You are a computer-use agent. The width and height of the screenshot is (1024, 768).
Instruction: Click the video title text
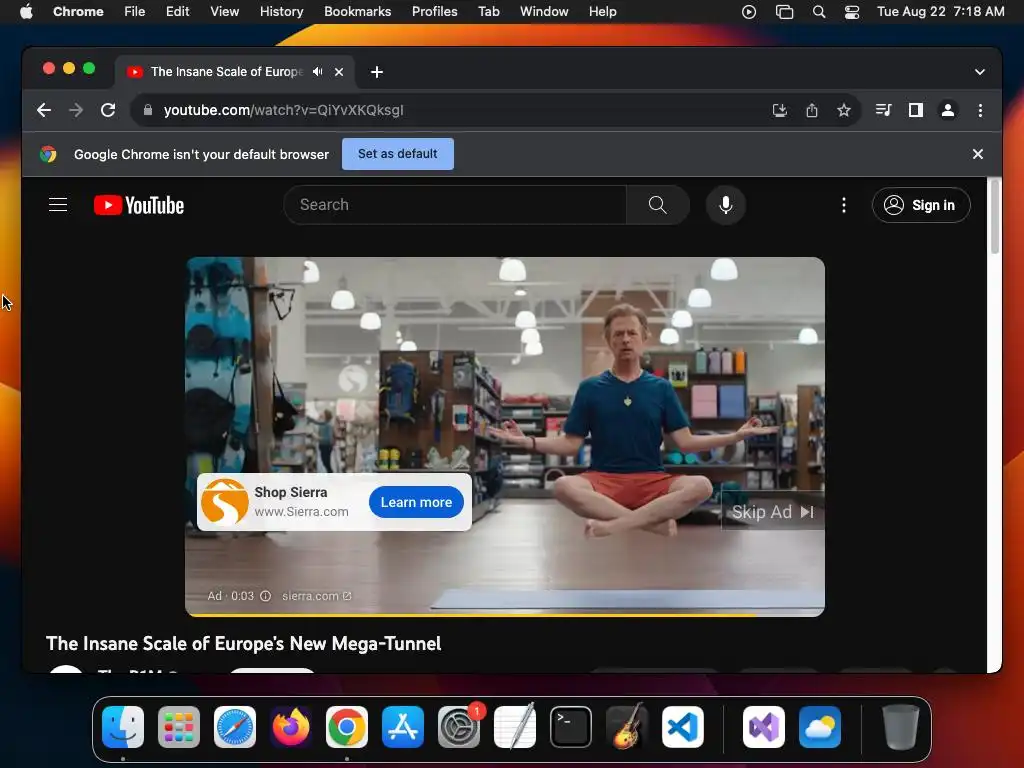244,644
